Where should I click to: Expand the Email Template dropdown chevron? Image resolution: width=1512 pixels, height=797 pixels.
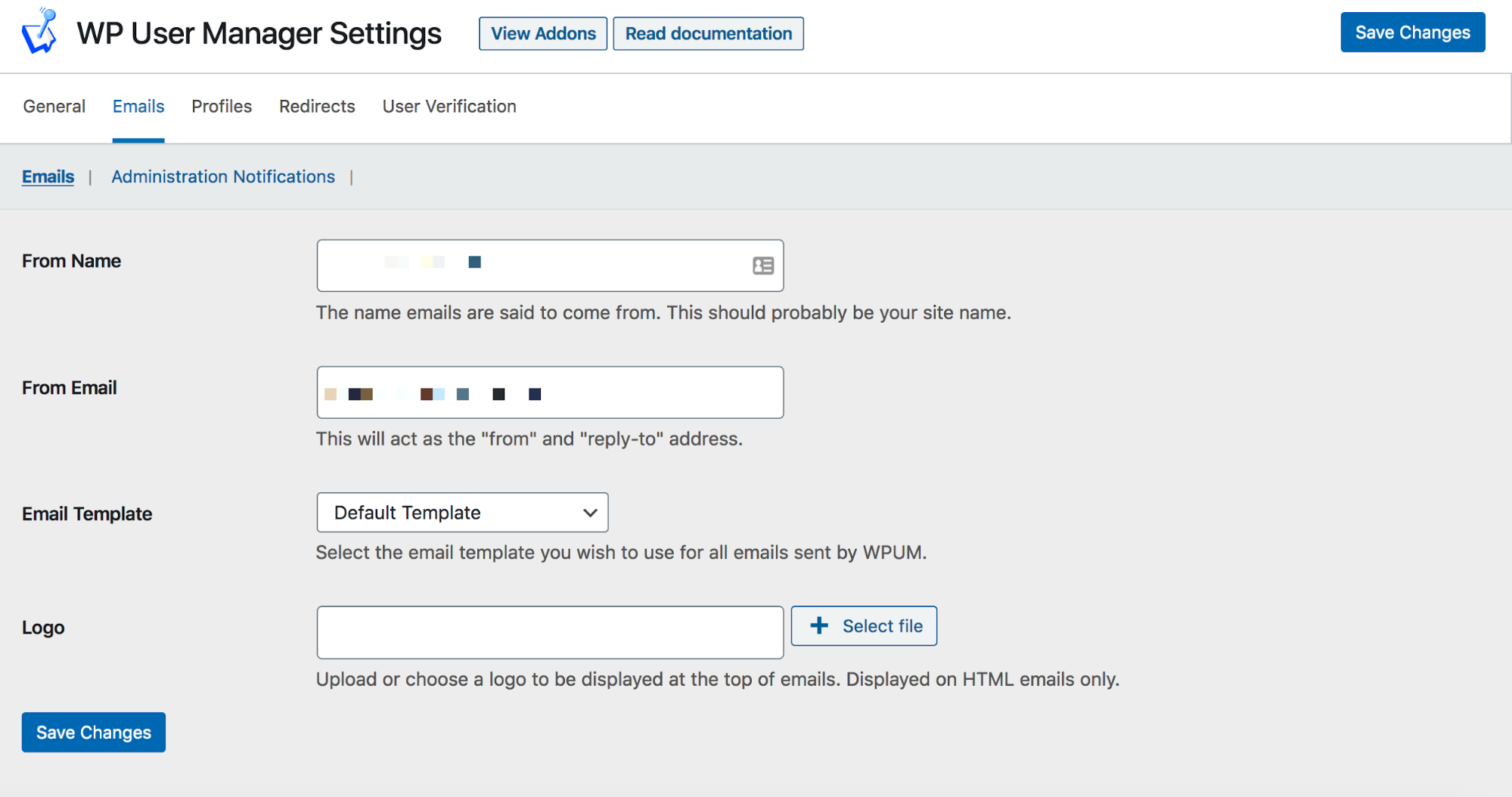click(590, 513)
